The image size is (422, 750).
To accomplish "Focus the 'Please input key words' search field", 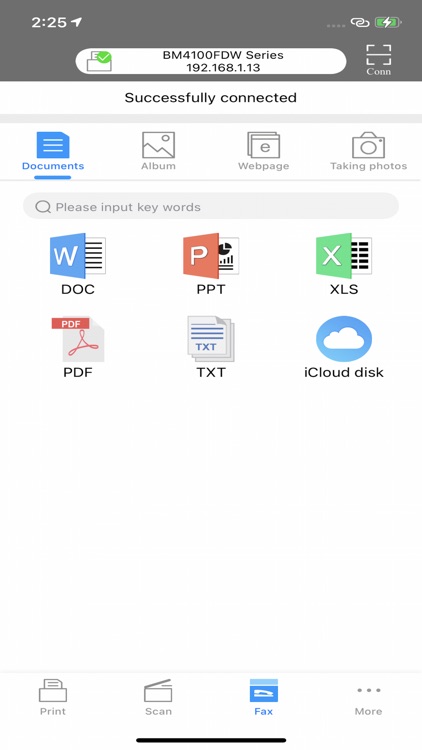I will coord(211,207).
